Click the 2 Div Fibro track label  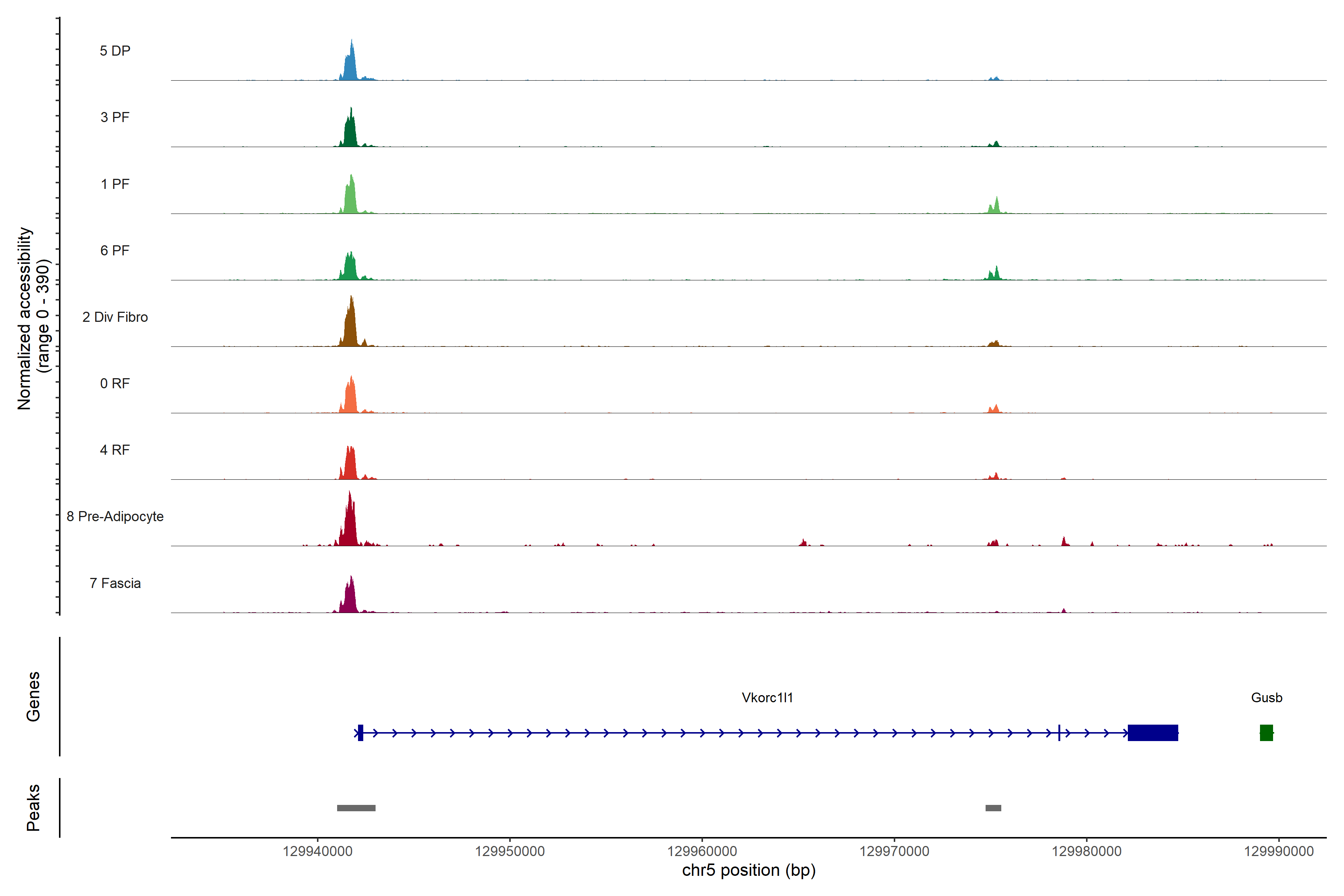[115, 317]
